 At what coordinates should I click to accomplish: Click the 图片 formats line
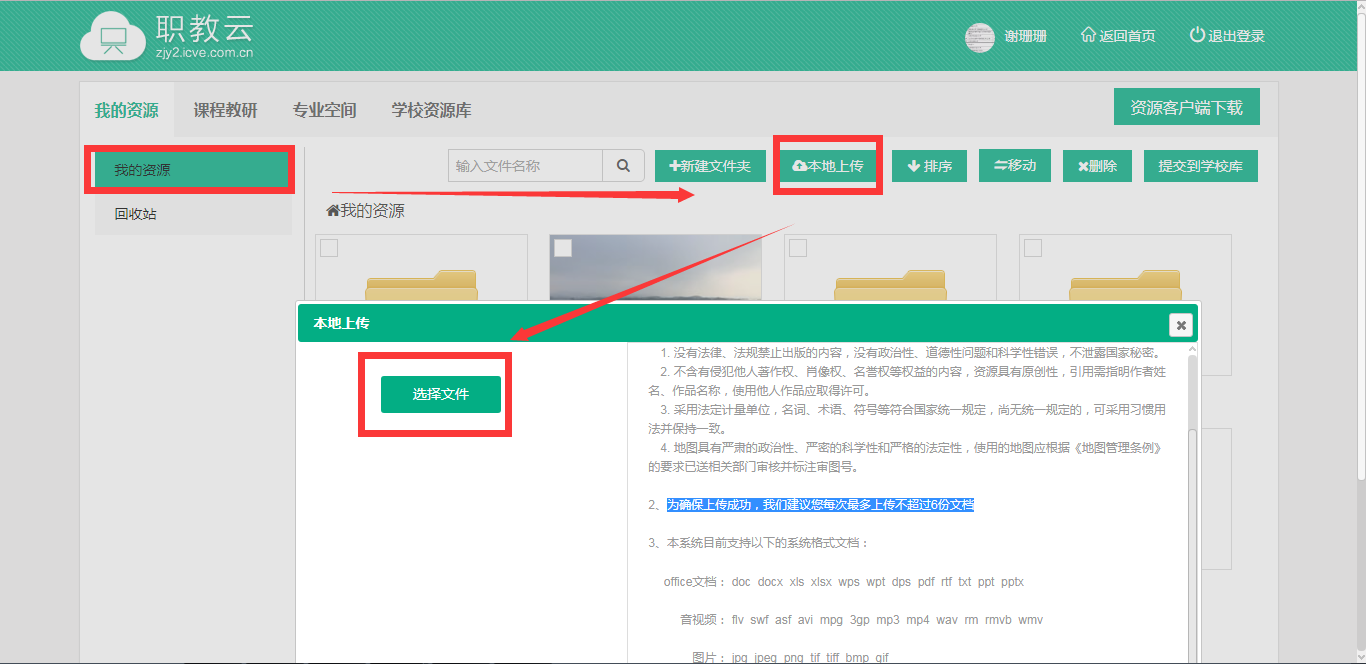790,658
